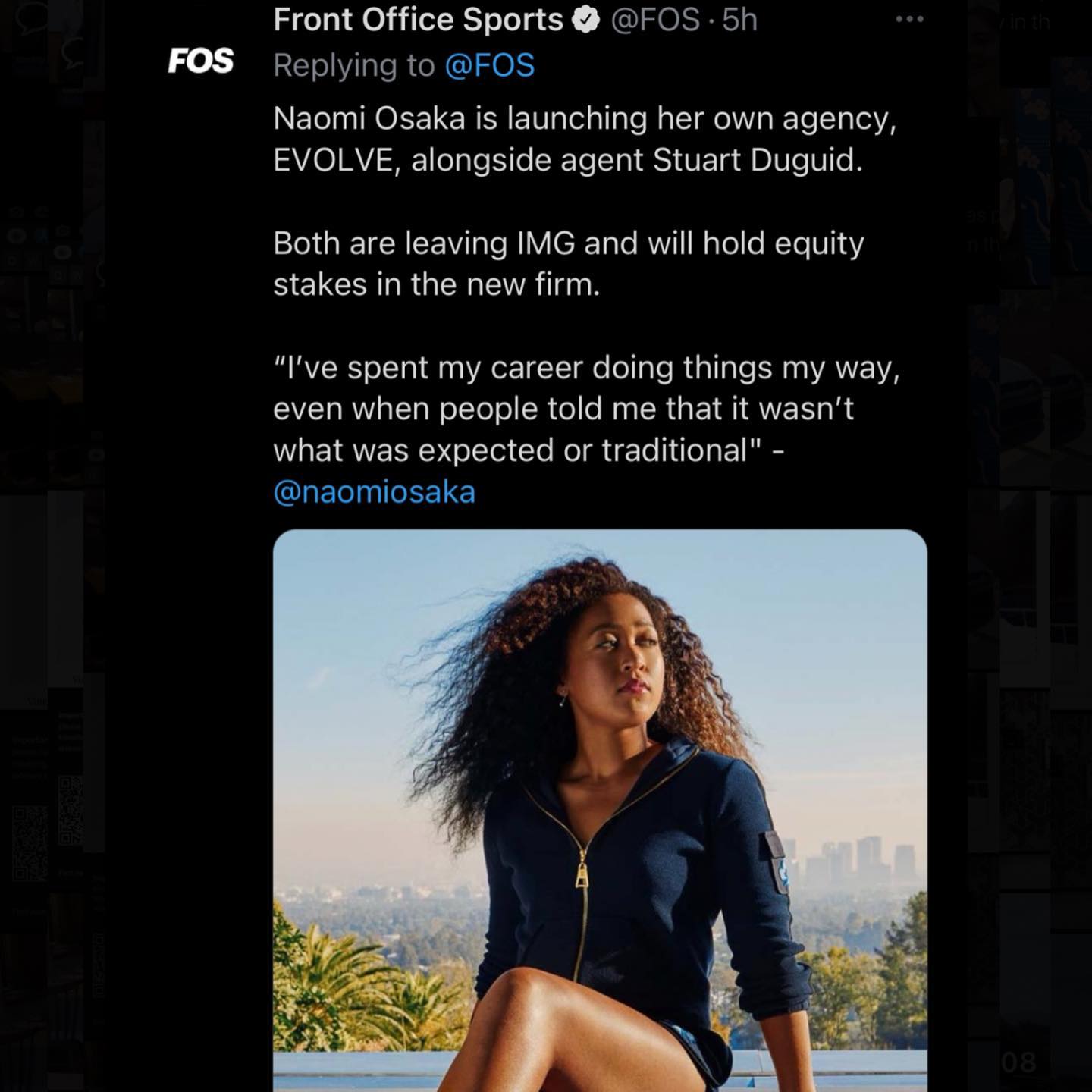
Task: Click the dimmed QR code nearer the tweet
Action: pos(71,810)
